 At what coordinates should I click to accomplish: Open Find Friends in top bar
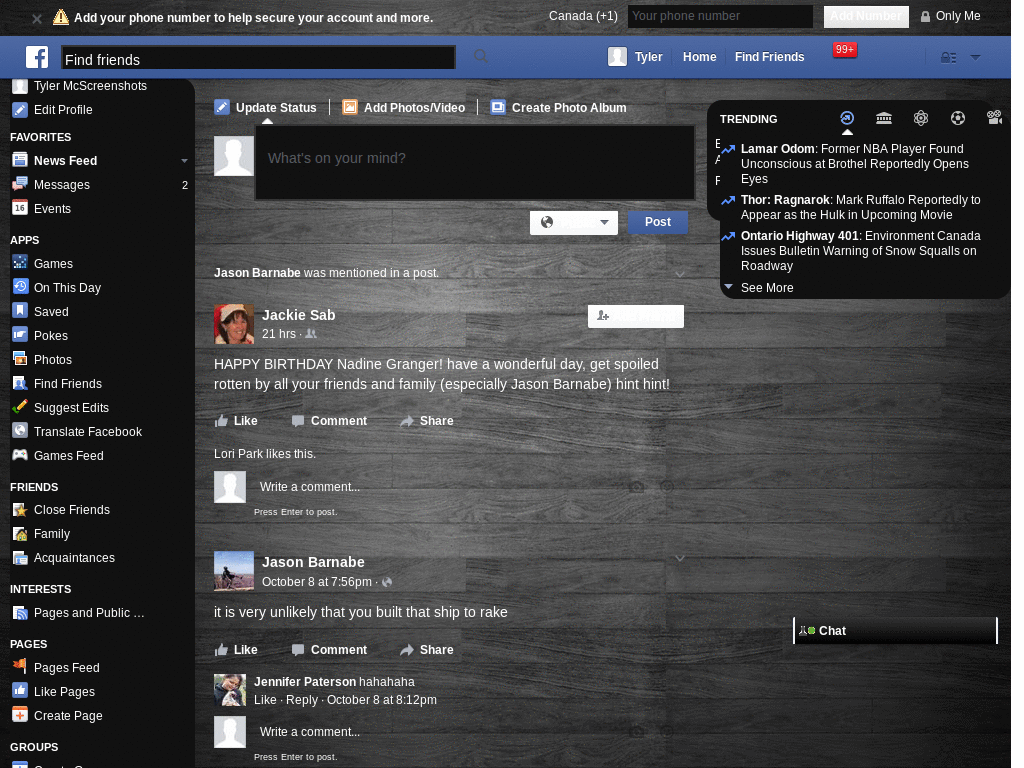point(769,57)
